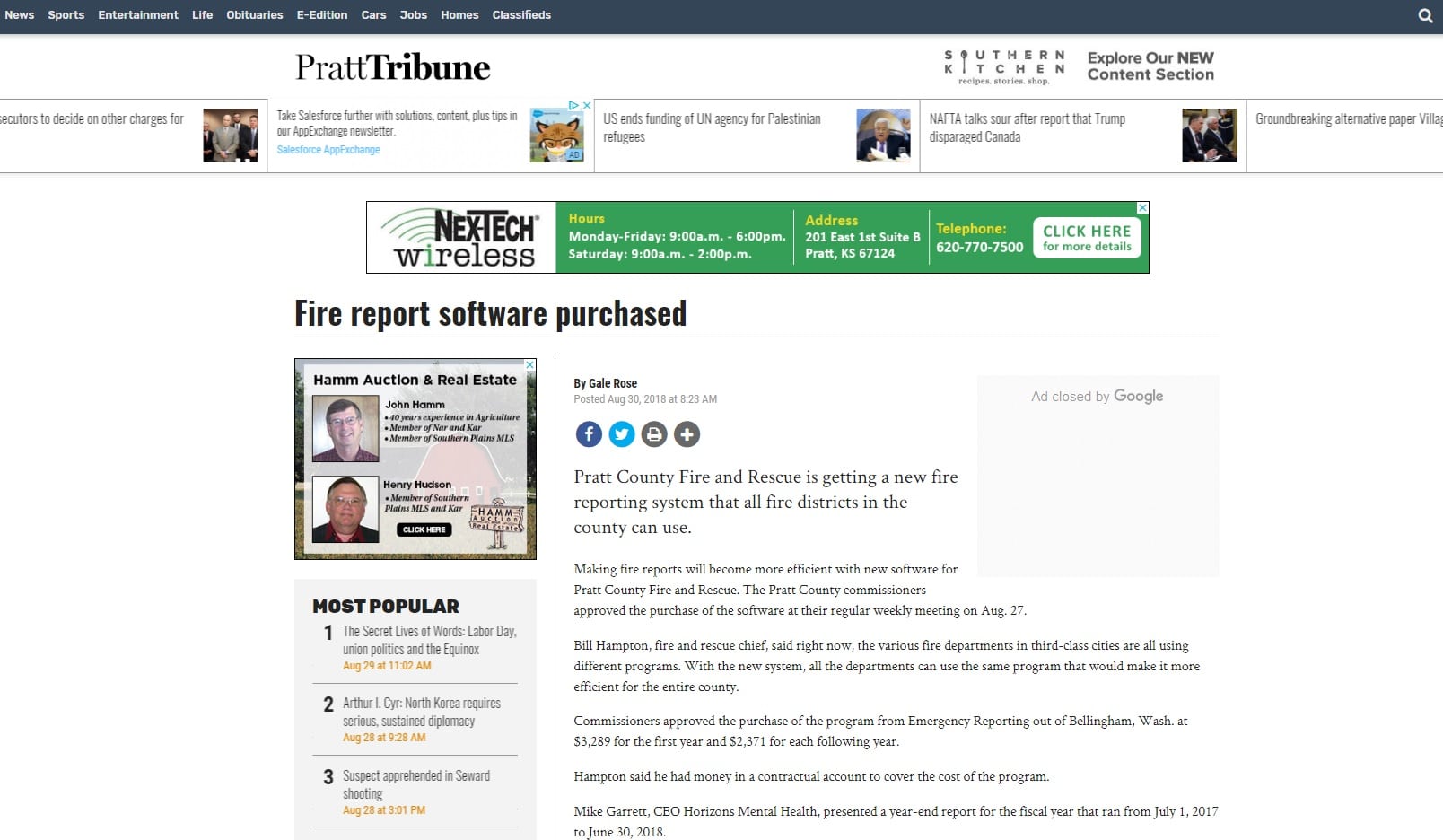Click the 'By Gale Rose' byline
This screenshot has height=840, width=1443.
click(x=606, y=383)
